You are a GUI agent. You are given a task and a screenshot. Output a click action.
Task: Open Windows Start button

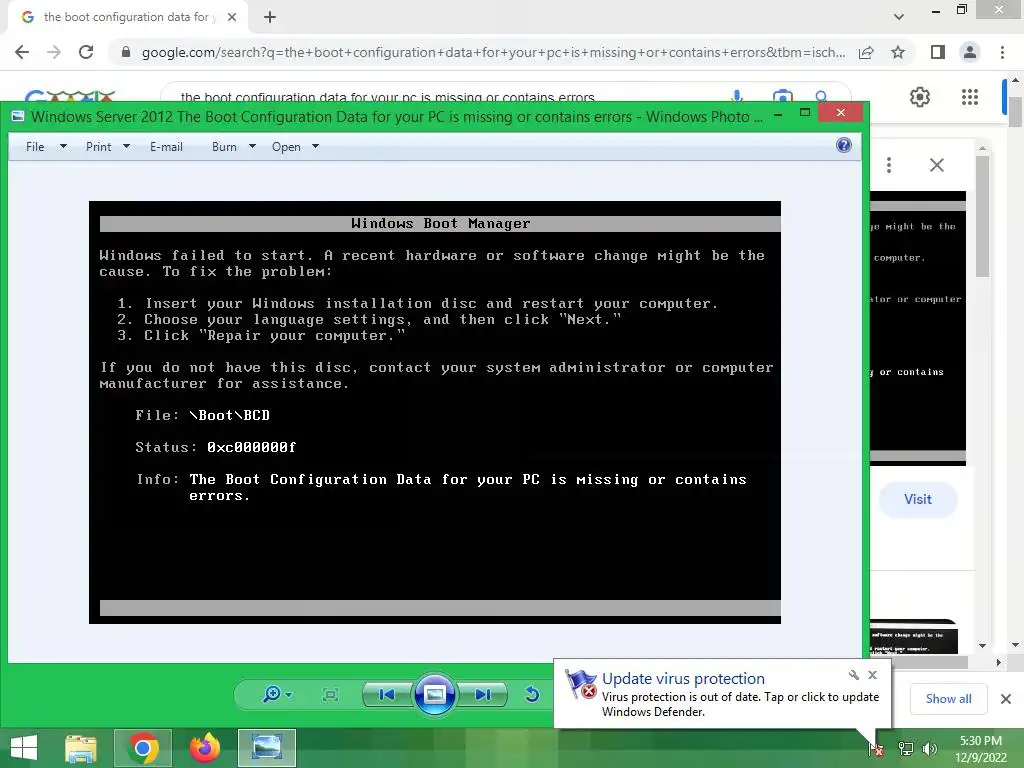coord(24,748)
